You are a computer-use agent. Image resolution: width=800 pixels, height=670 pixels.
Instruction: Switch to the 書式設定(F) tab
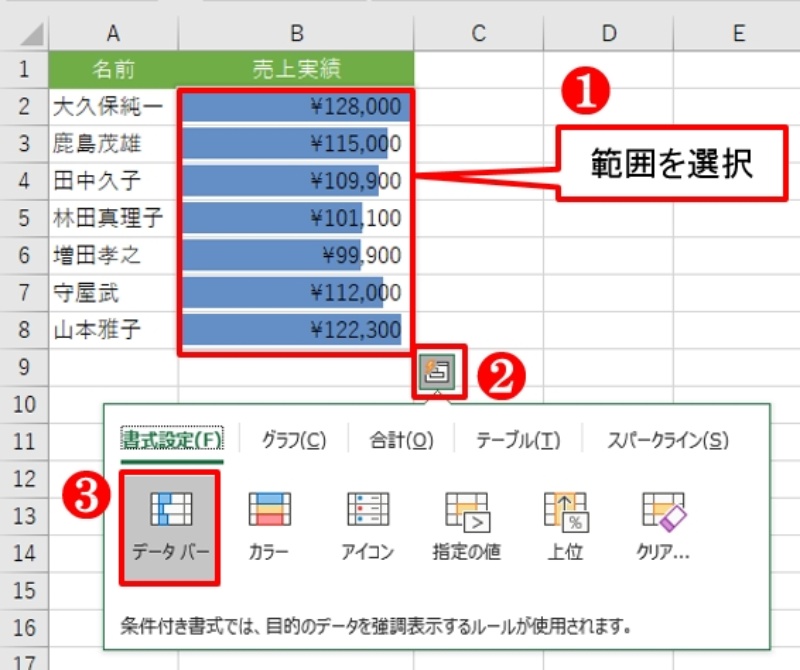[172, 440]
